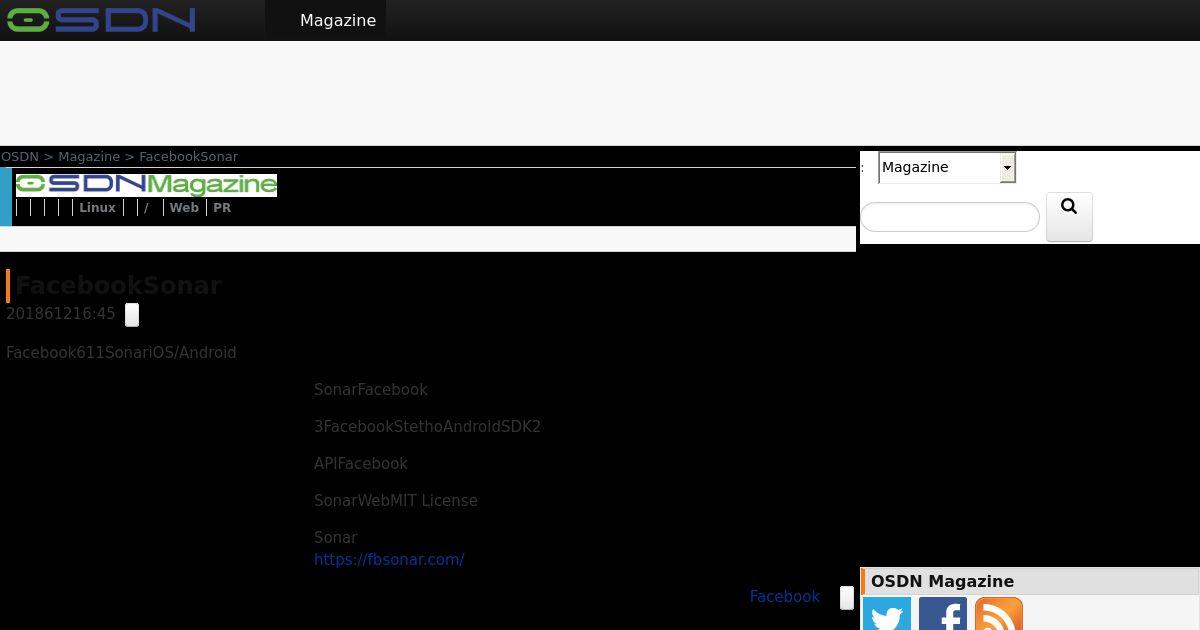Click the OSDN Magazine banner logo
Screen dimensions: 1200x630
146,185
